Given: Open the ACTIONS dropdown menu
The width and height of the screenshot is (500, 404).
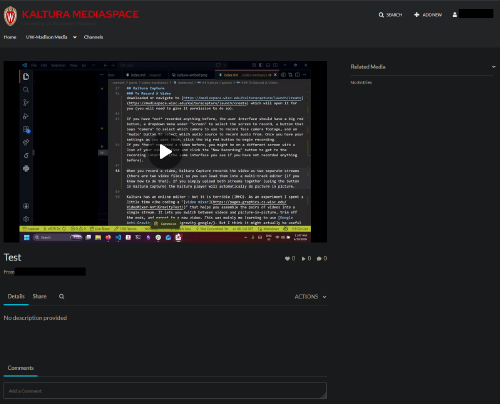Looking at the screenshot, I should (310, 297).
